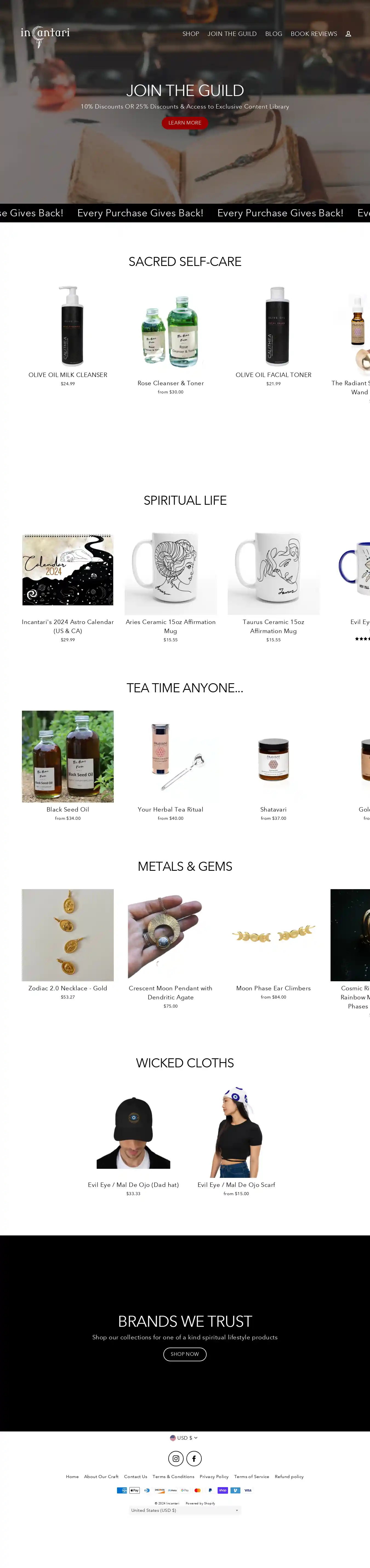View Evil Eye Dad hat product image

(x=133, y=1132)
